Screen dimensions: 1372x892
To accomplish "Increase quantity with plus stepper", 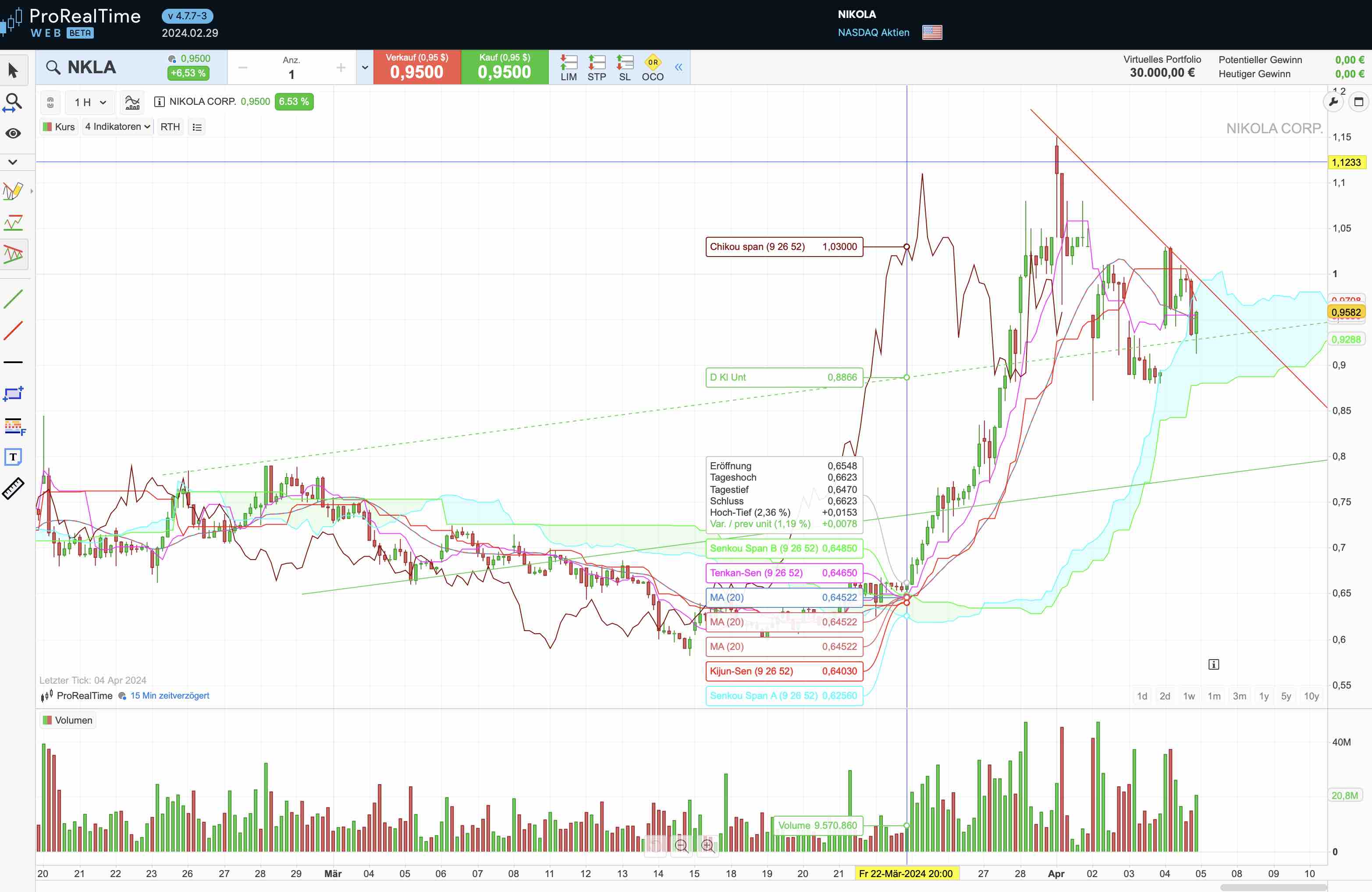I will pyautogui.click(x=341, y=68).
